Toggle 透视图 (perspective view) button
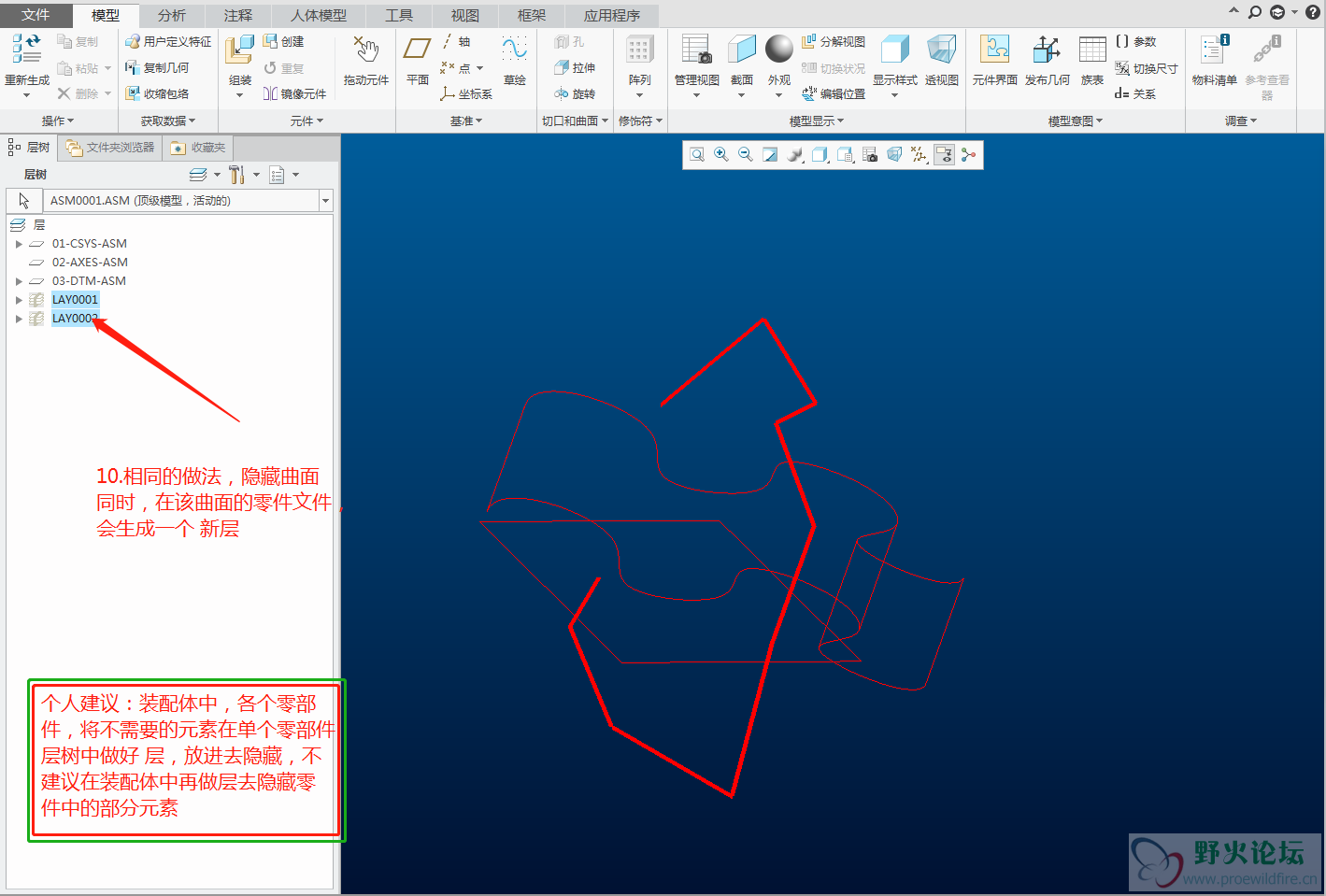Viewport: 1326px width, 896px height. point(941,62)
